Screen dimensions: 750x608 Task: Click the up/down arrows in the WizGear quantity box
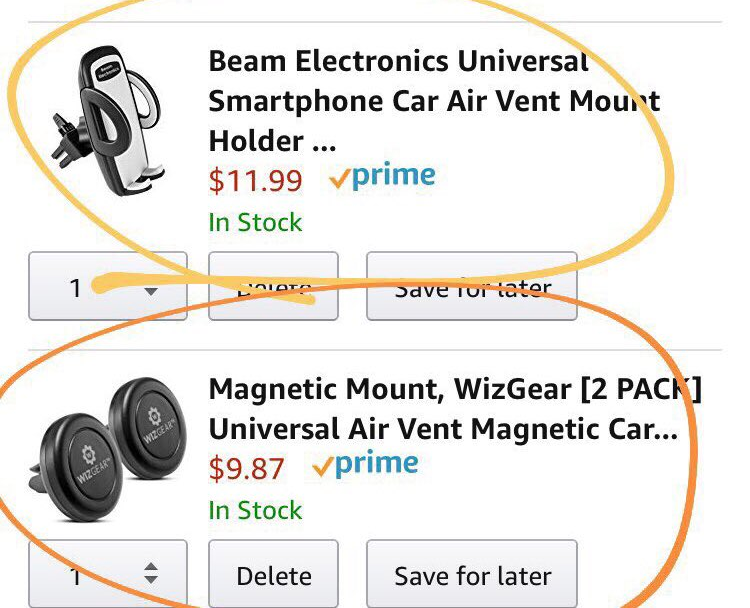coord(151,574)
